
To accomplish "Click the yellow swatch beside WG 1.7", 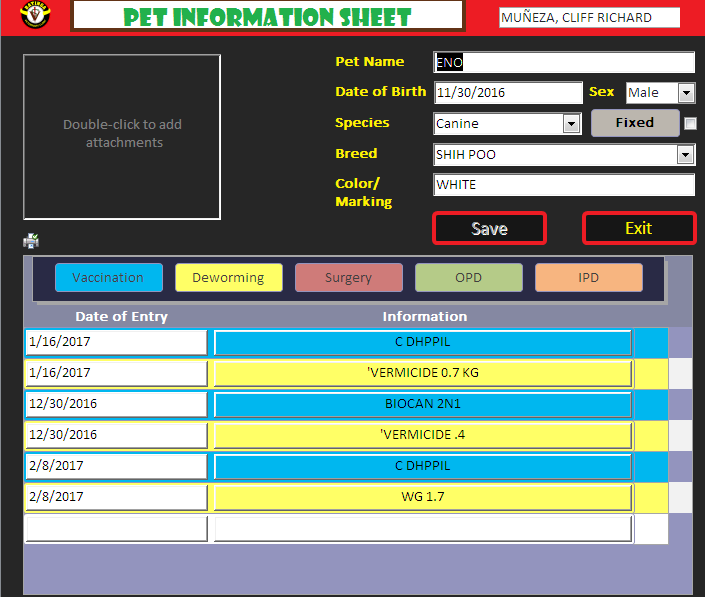I will pos(652,497).
